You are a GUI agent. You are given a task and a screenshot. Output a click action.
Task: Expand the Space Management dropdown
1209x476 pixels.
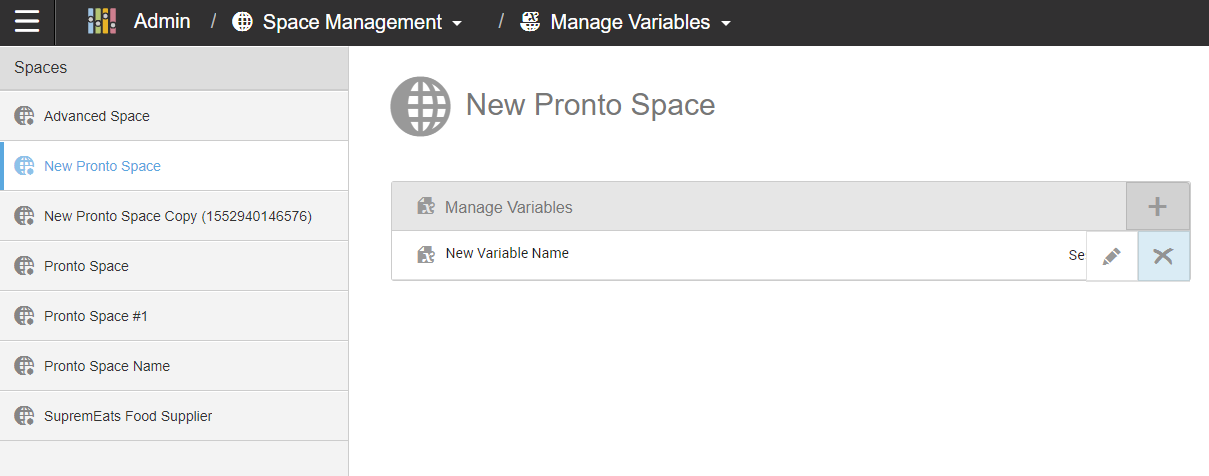pos(457,23)
